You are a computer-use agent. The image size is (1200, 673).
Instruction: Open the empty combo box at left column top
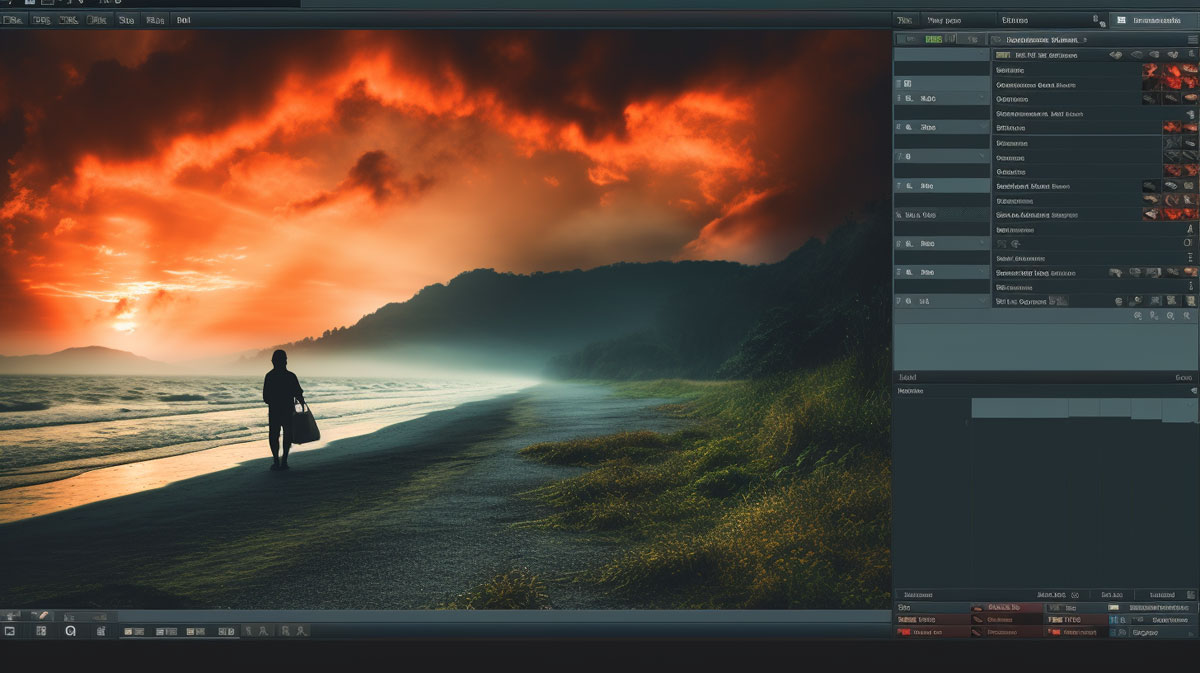(x=941, y=55)
